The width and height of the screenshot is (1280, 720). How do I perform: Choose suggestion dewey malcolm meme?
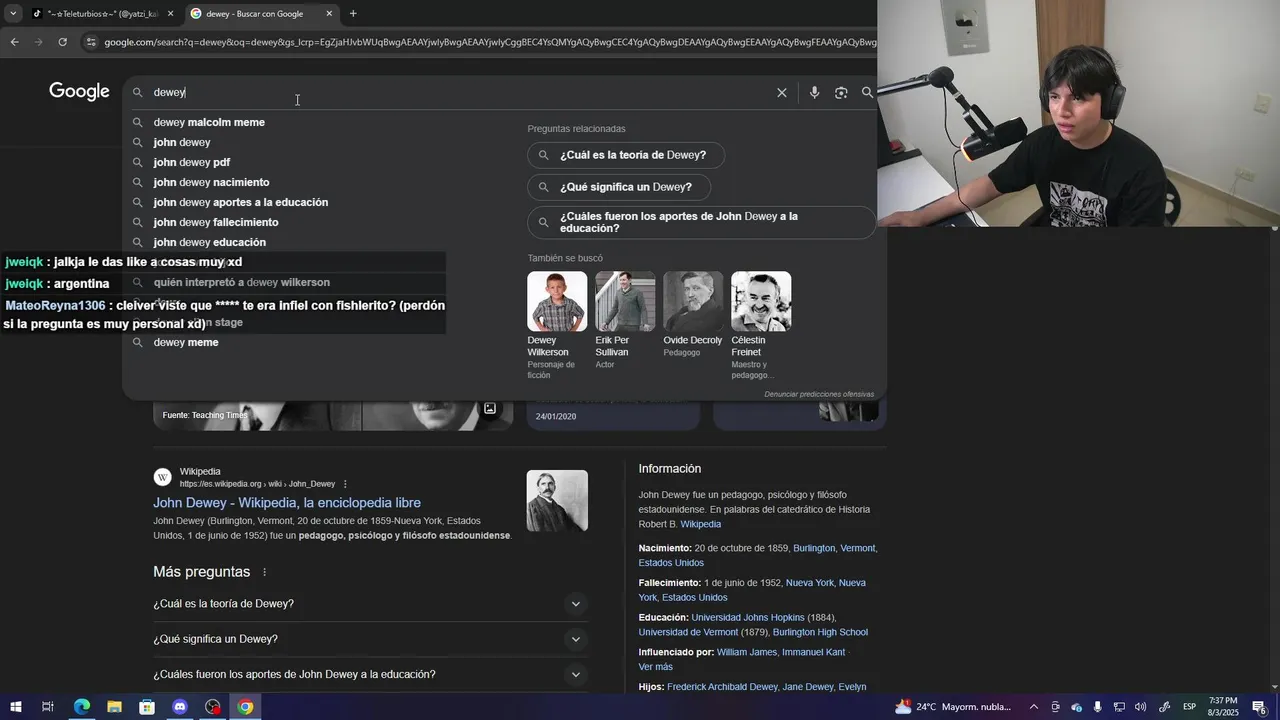(209, 122)
